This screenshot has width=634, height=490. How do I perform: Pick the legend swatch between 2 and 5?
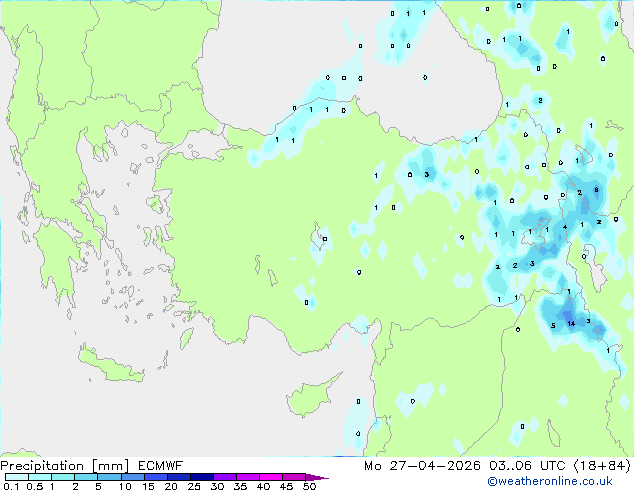pyautogui.click(x=86, y=477)
